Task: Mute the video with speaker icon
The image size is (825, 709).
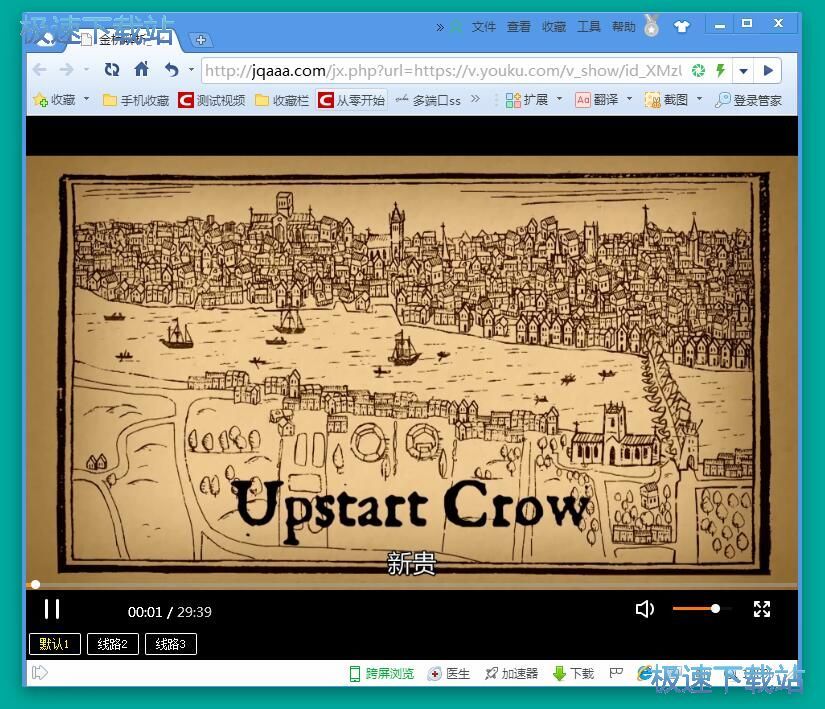Action: [645, 609]
